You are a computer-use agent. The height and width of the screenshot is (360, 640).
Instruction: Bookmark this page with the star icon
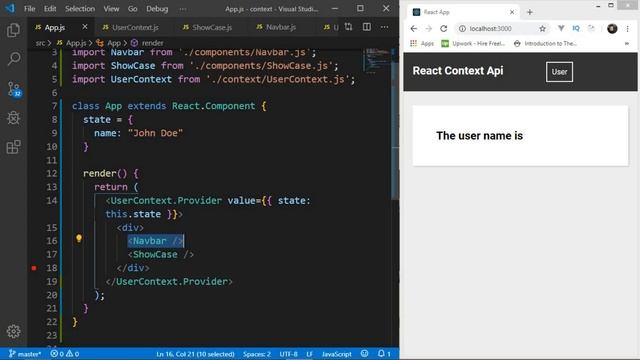[x=542, y=29]
